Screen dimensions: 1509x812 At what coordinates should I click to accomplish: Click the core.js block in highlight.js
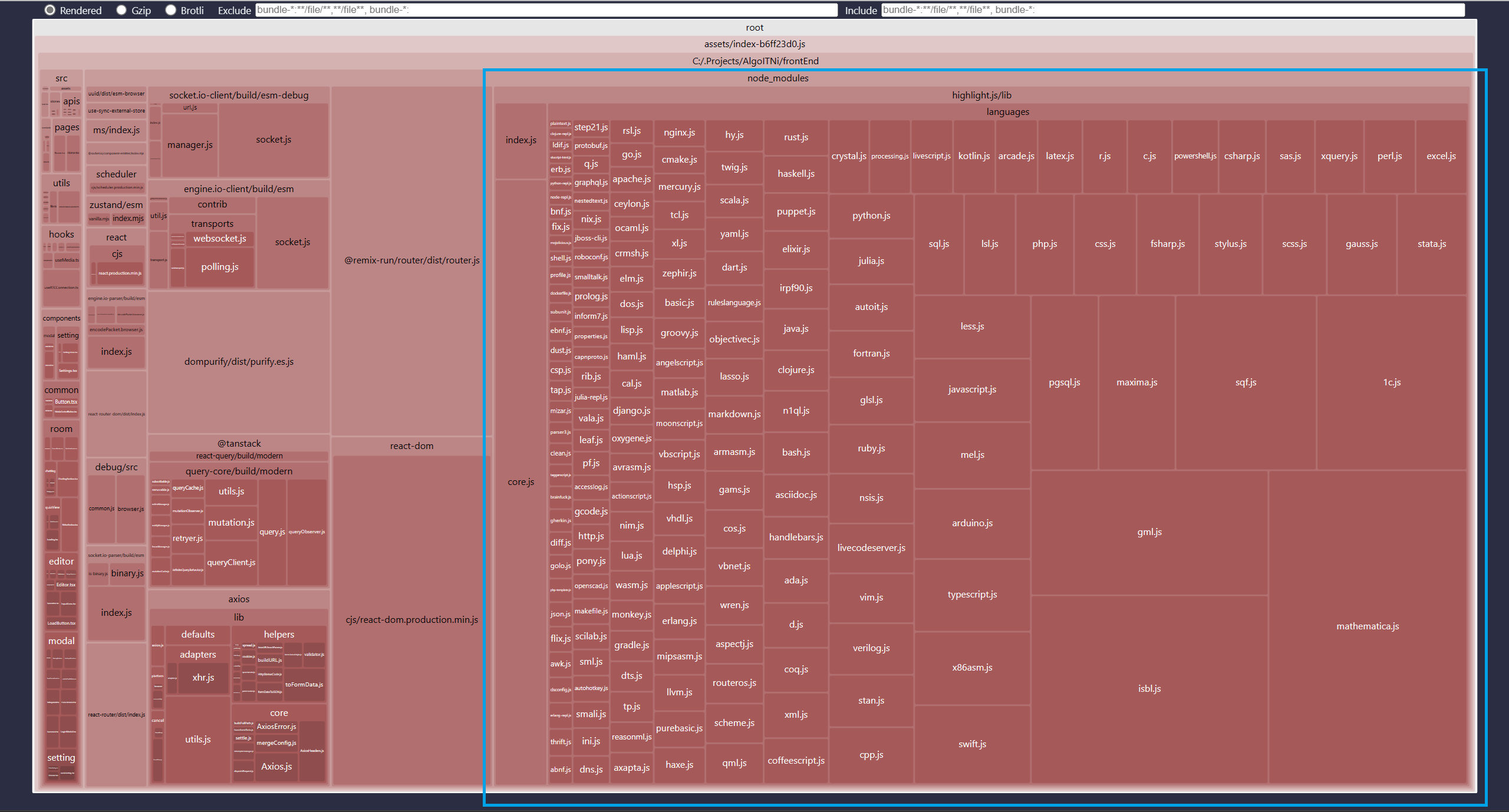coord(520,481)
